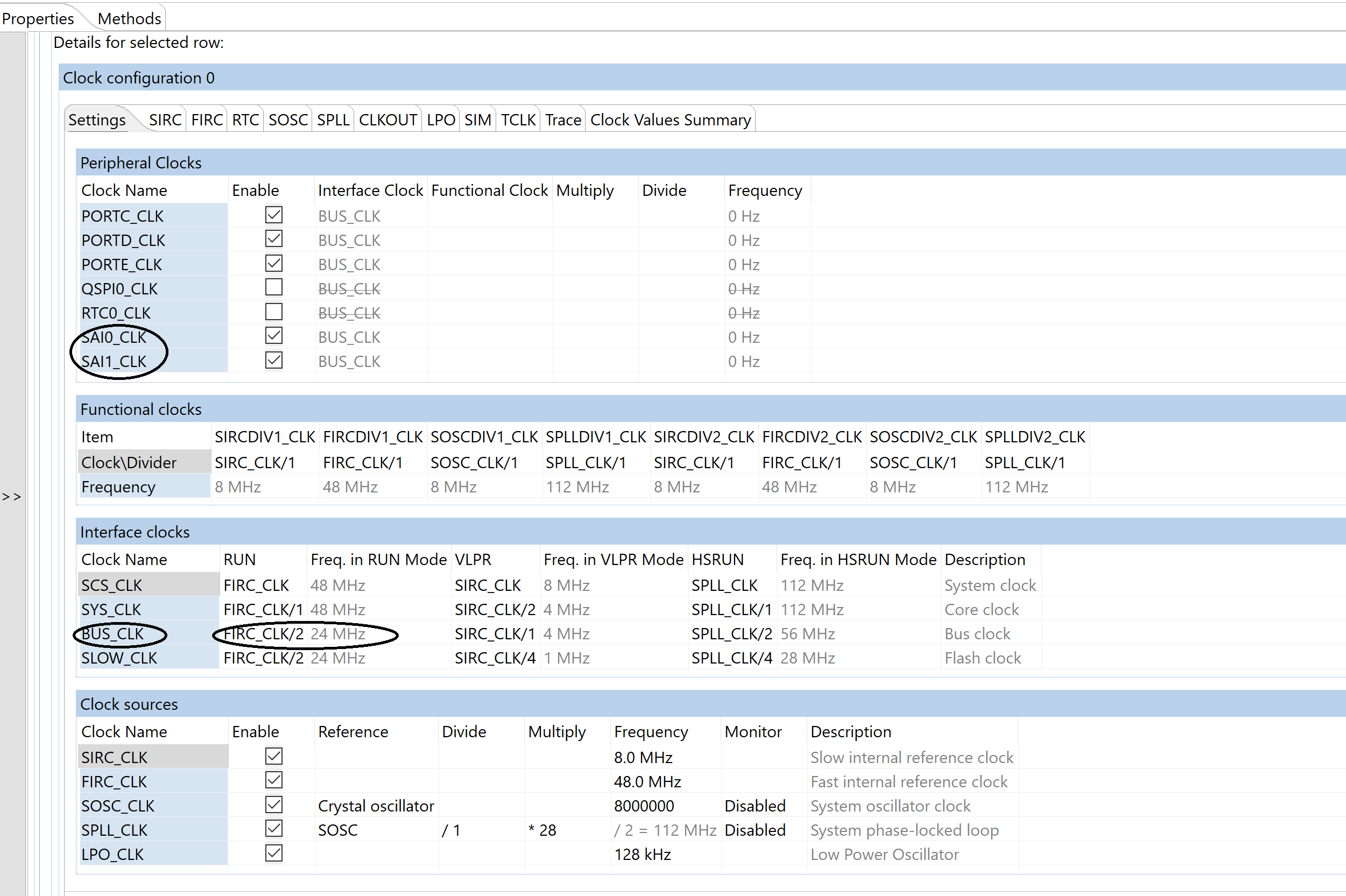
Task: Select the SPLL configuration tab
Action: pos(333,120)
